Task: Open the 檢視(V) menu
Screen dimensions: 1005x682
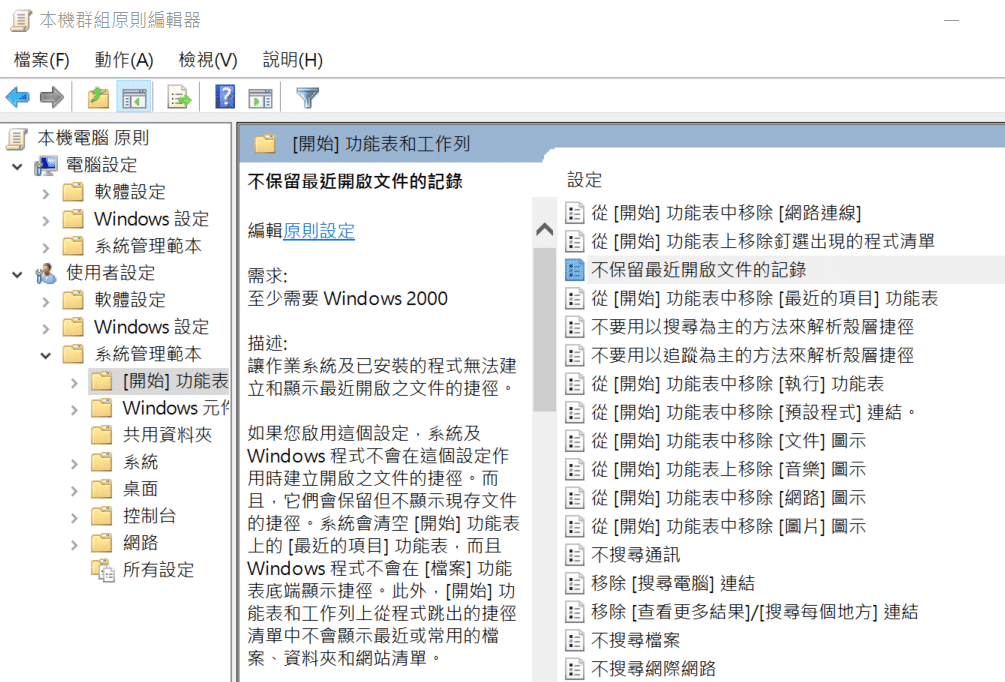Action: [208, 60]
